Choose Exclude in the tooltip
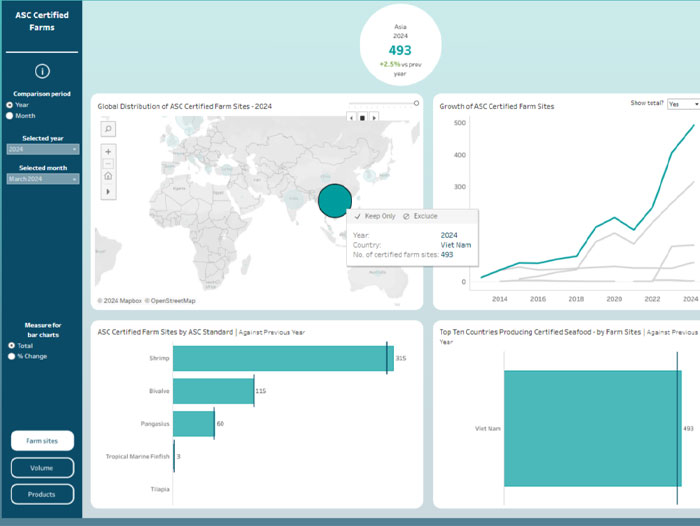This screenshot has height=526, width=700. point(419,216)
